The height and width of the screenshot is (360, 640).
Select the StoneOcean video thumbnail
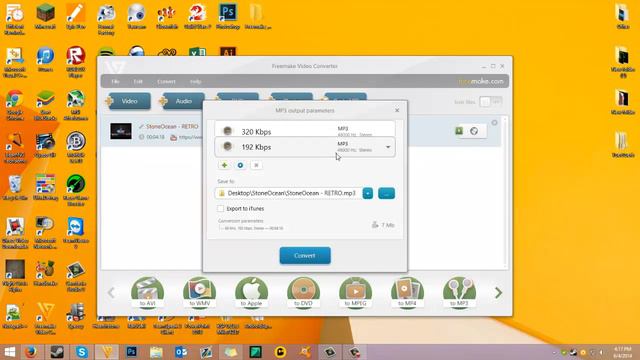(121, 131)
